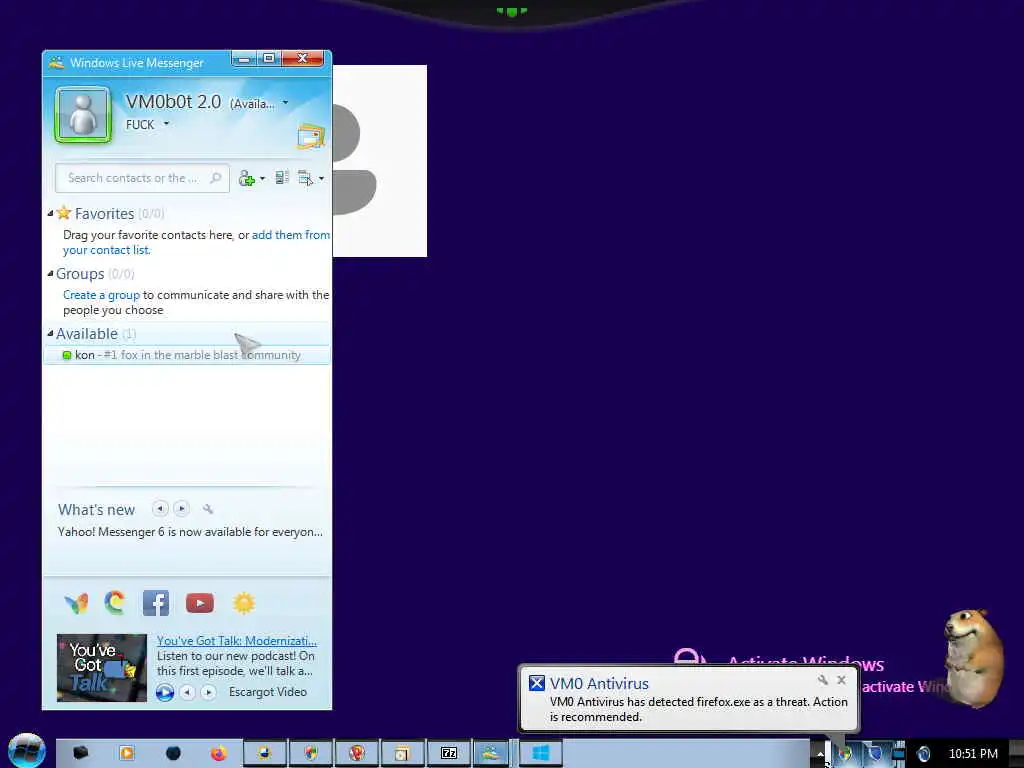
Task: Collapse the Available contacts section
Action: [50, 334]
